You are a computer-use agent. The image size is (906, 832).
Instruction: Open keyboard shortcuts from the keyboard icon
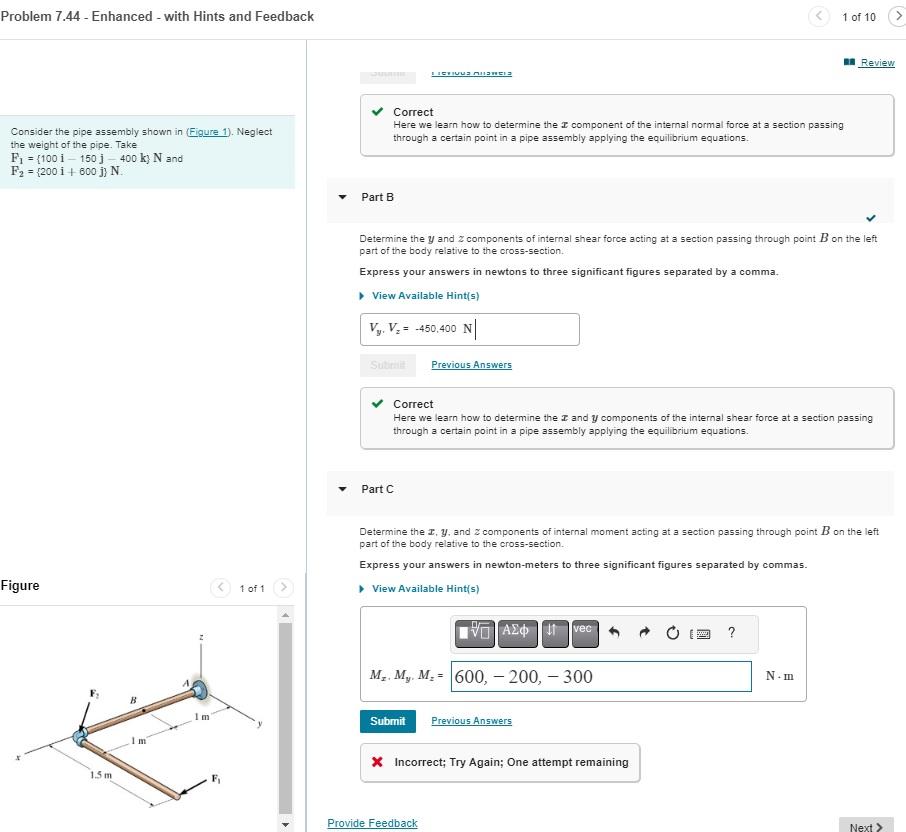(700, 632)
